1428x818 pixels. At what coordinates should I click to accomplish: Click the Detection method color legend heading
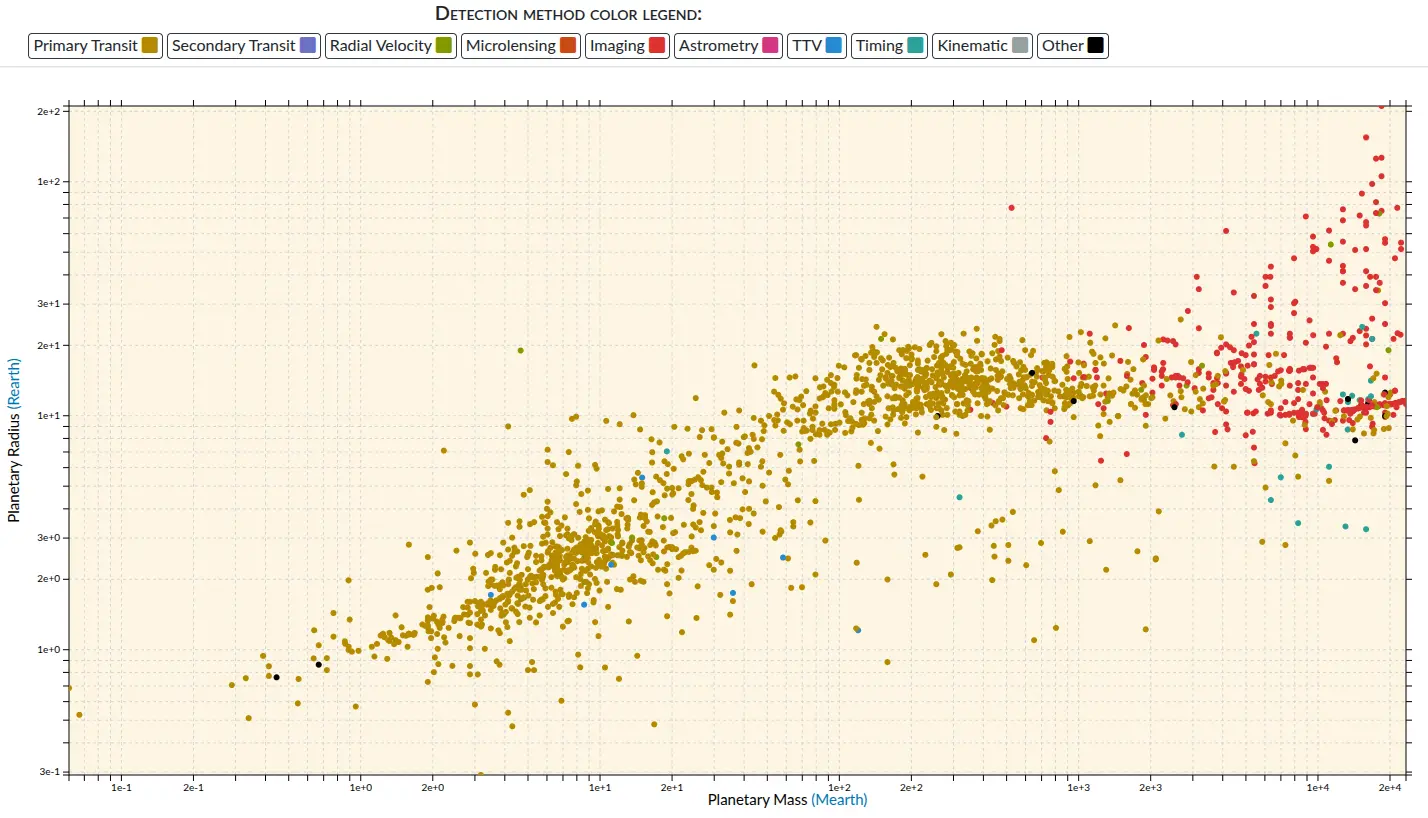click(568, 14)
